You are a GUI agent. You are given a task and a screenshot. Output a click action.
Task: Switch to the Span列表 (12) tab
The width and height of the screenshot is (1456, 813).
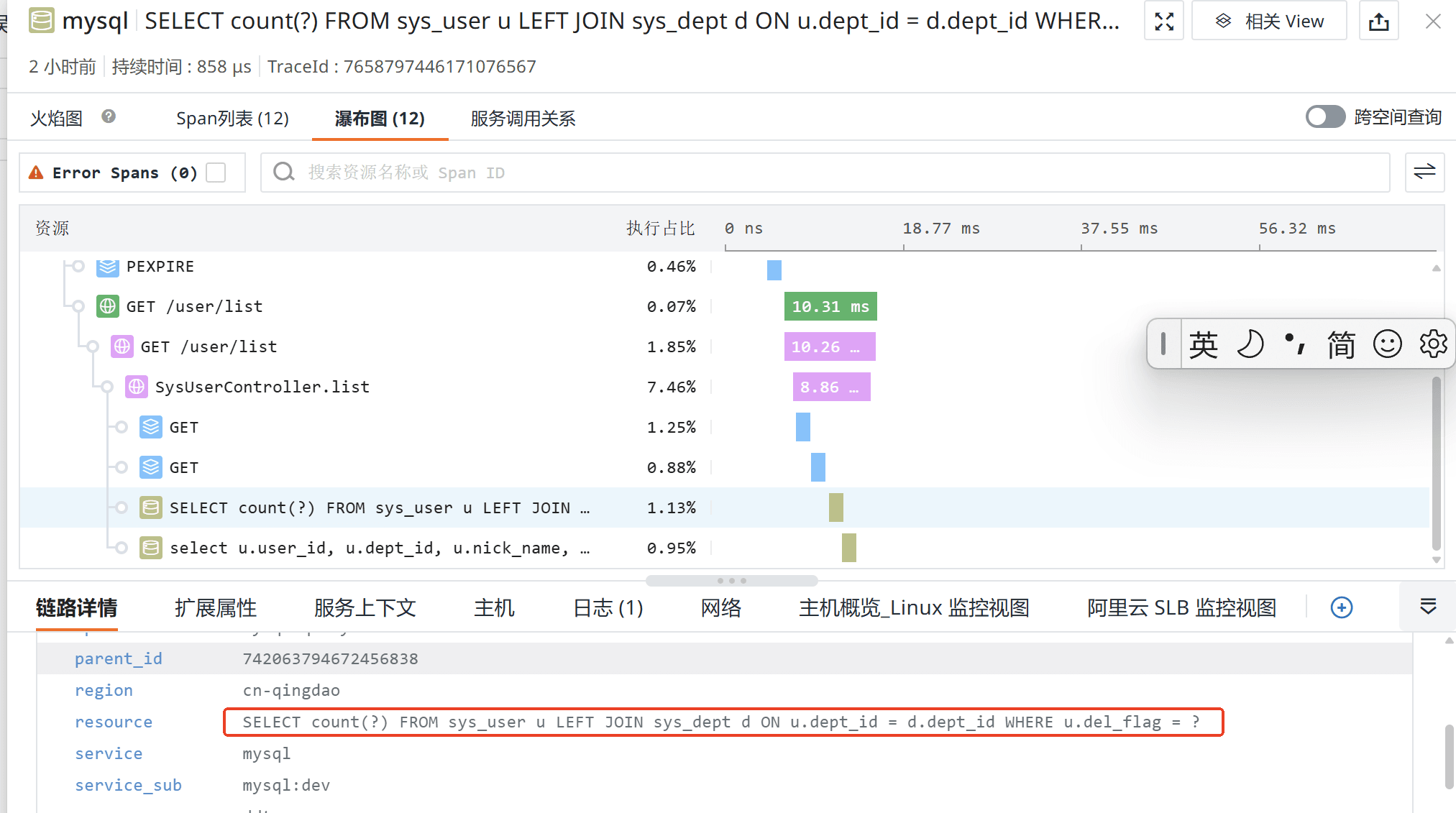pos(232,119)
